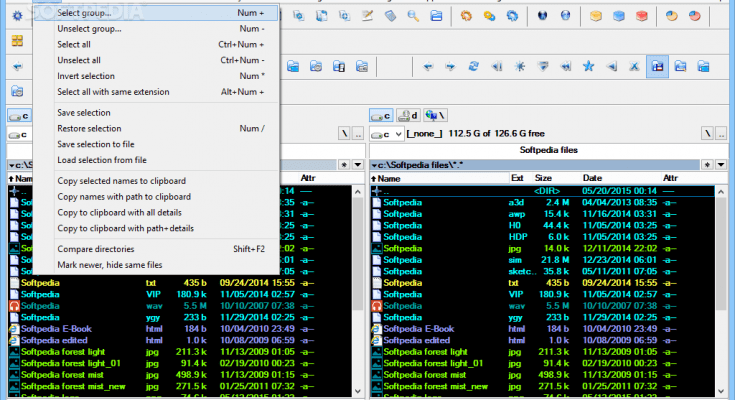
Task: Click the right-pointing forward arrow icon
Action: click(x=450, y=66)
